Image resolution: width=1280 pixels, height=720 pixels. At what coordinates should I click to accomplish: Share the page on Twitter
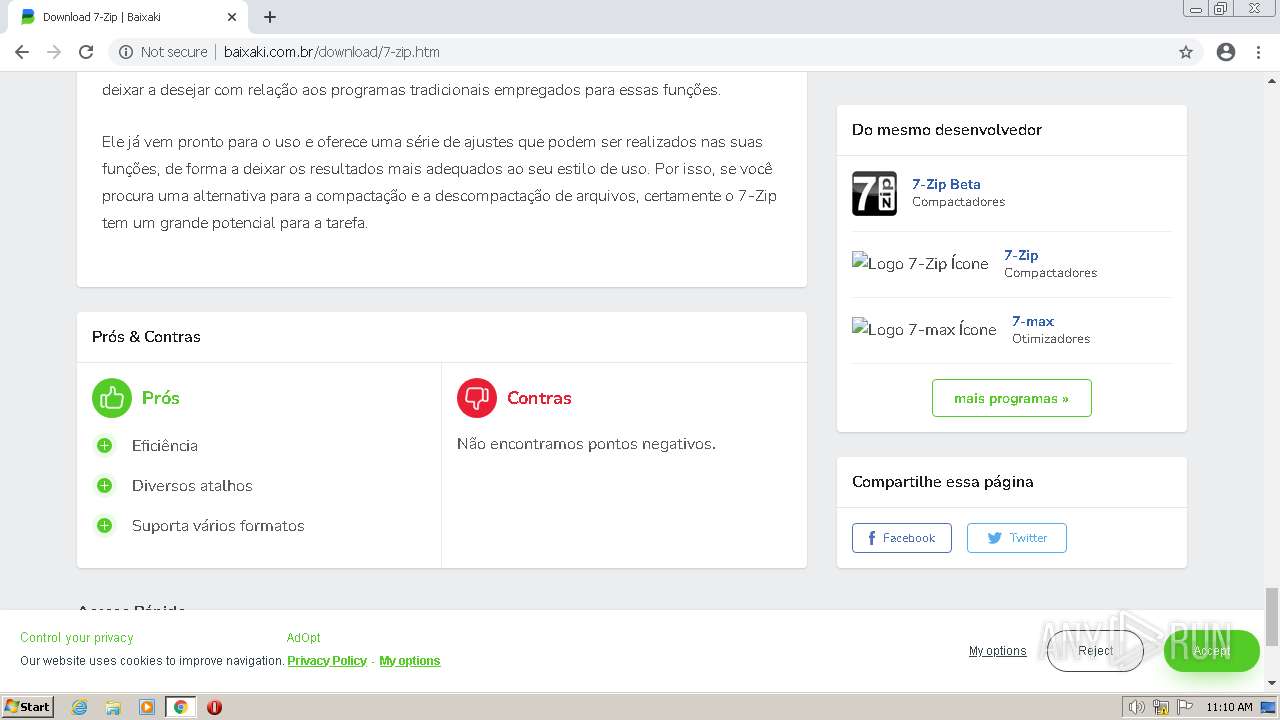coord(1016,538)
